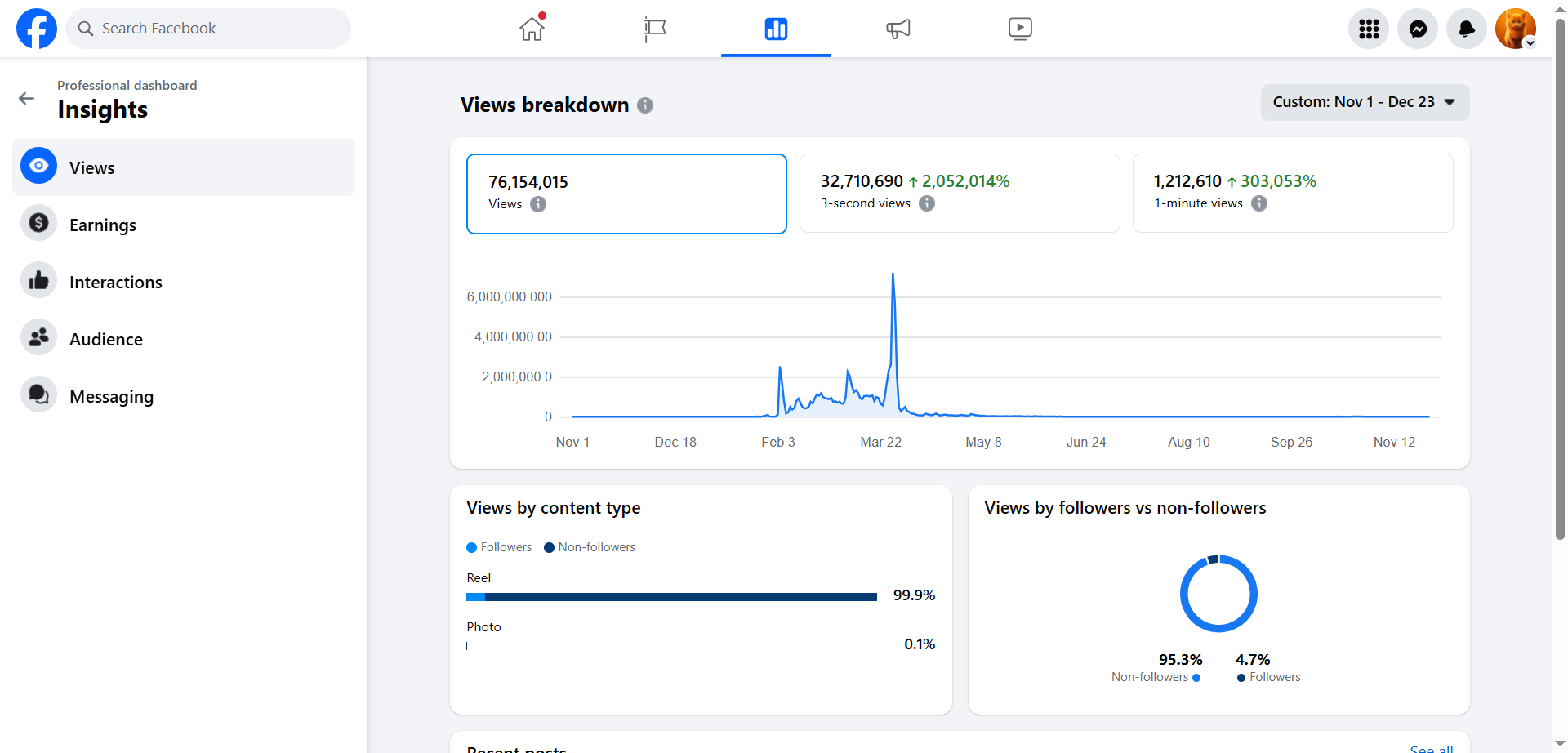Click into the Search Facebook field
1568x753 pixels.
pos(208,29)
